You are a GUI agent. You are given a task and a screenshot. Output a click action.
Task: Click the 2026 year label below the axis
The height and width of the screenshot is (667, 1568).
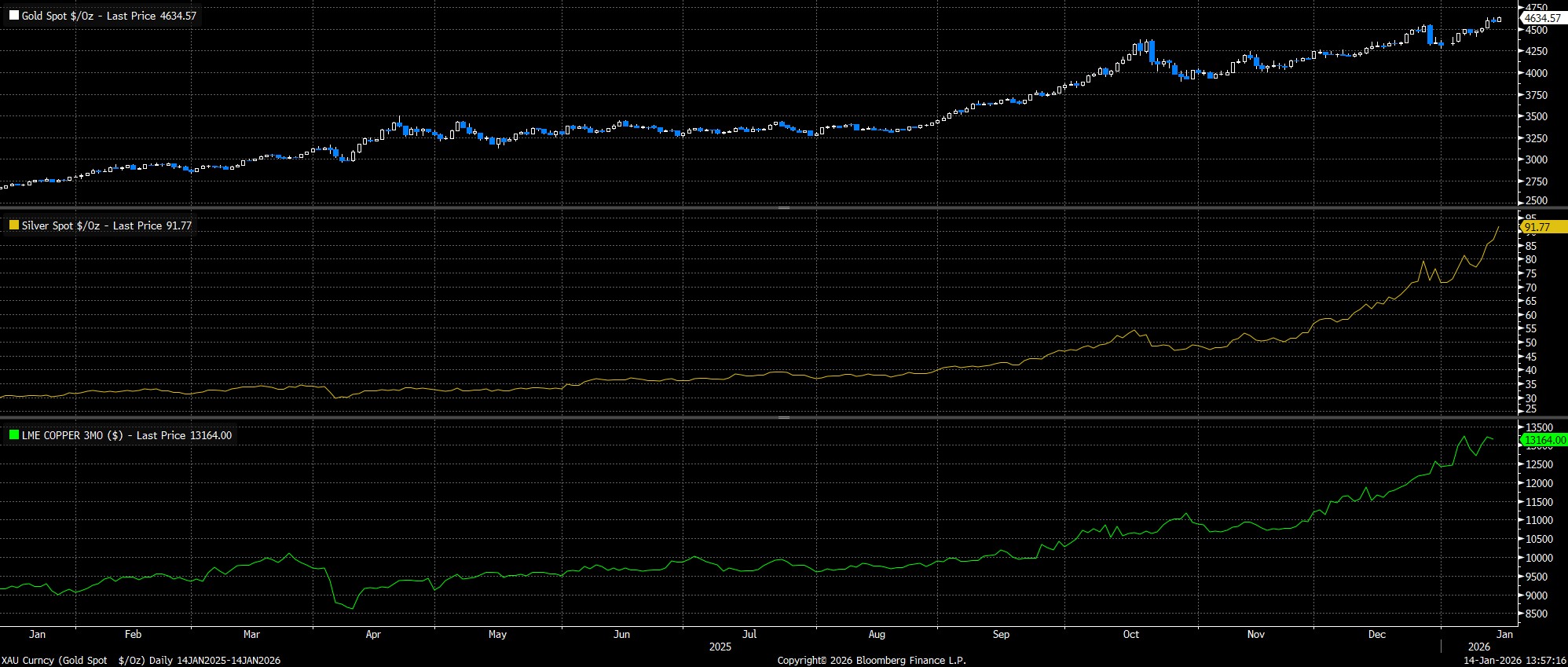click(1478, 647)
